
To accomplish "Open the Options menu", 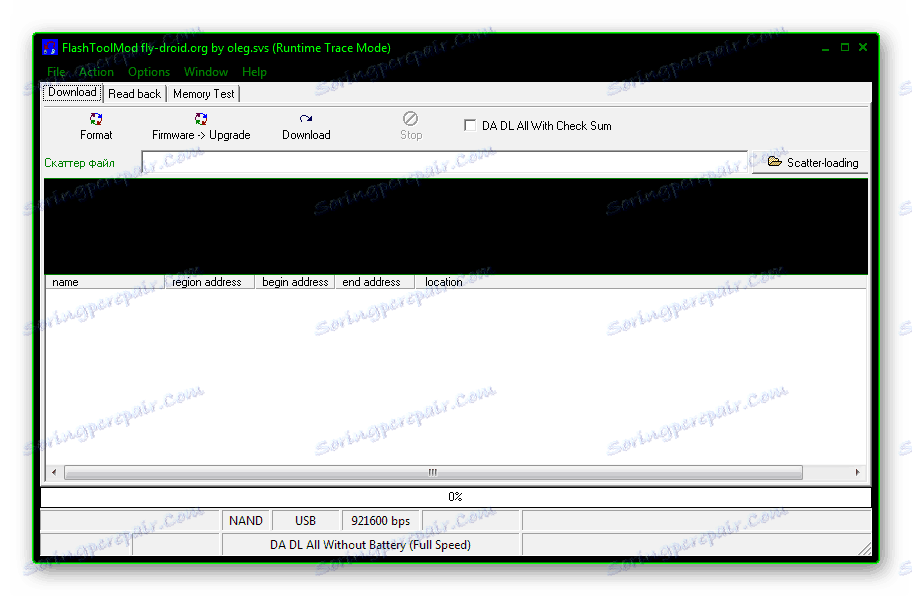I will (x=149, y=71).
